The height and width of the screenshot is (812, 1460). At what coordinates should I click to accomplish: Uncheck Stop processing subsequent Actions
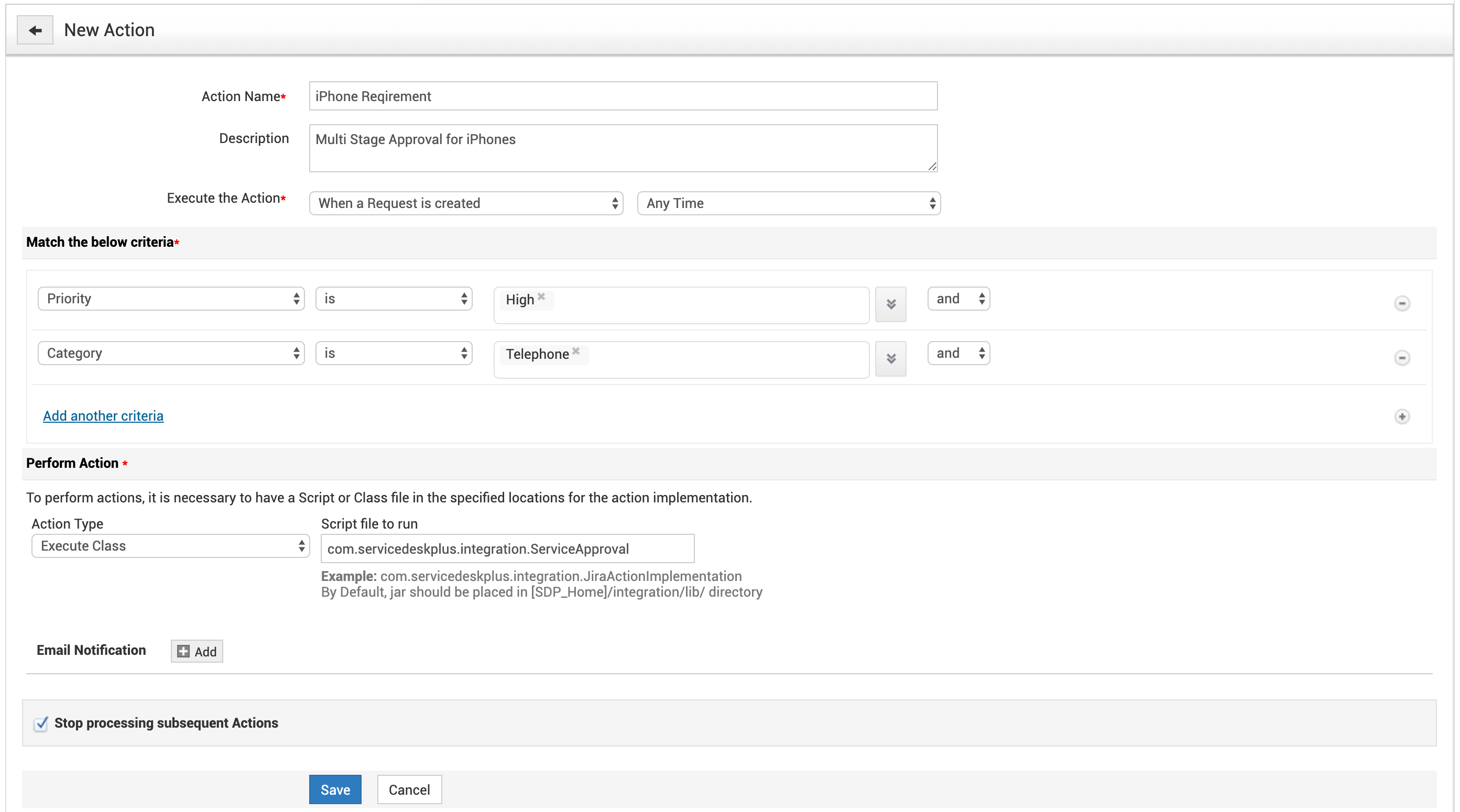click(x=41, y=723)
